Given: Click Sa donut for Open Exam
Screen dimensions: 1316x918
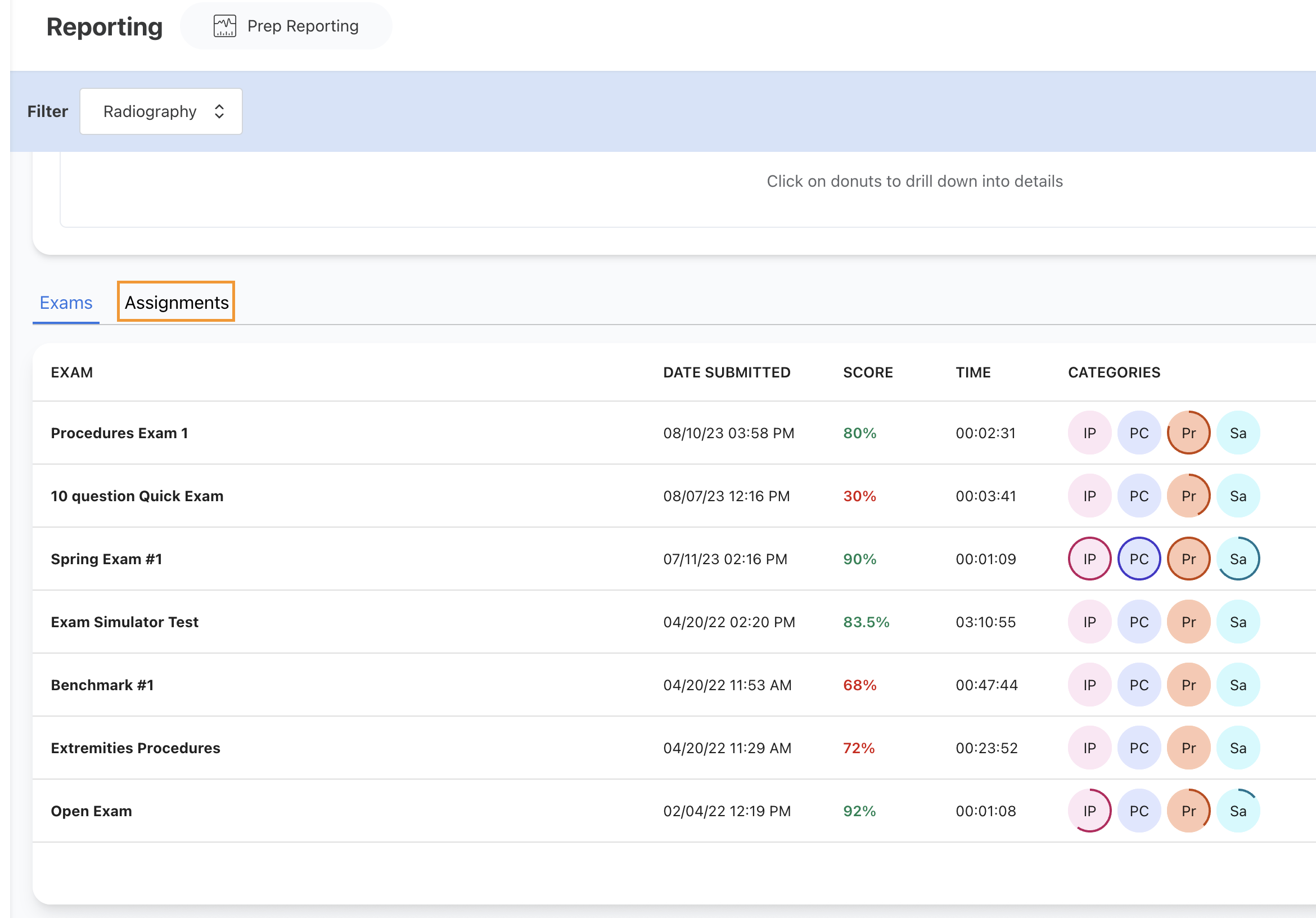Looking at the screenshot, I should click(x=1237, y=811).
